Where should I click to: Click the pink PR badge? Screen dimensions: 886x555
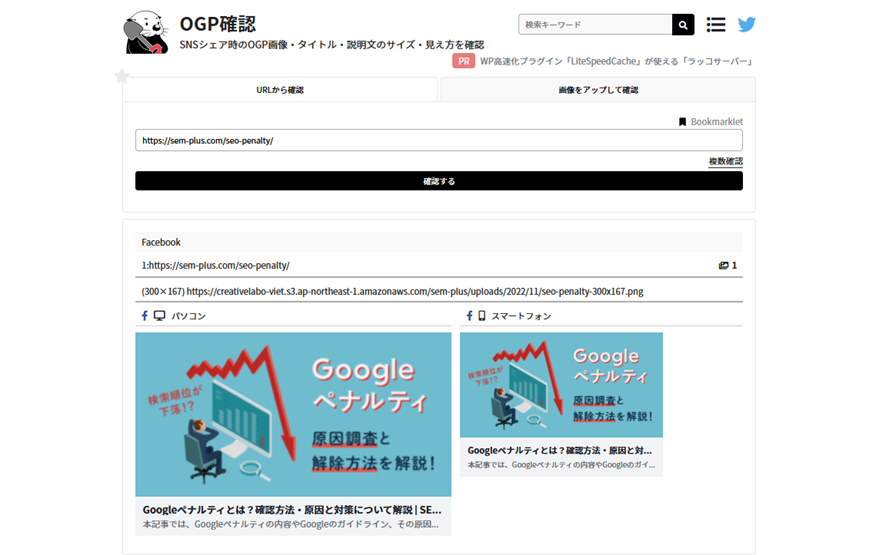pos(463,61)
